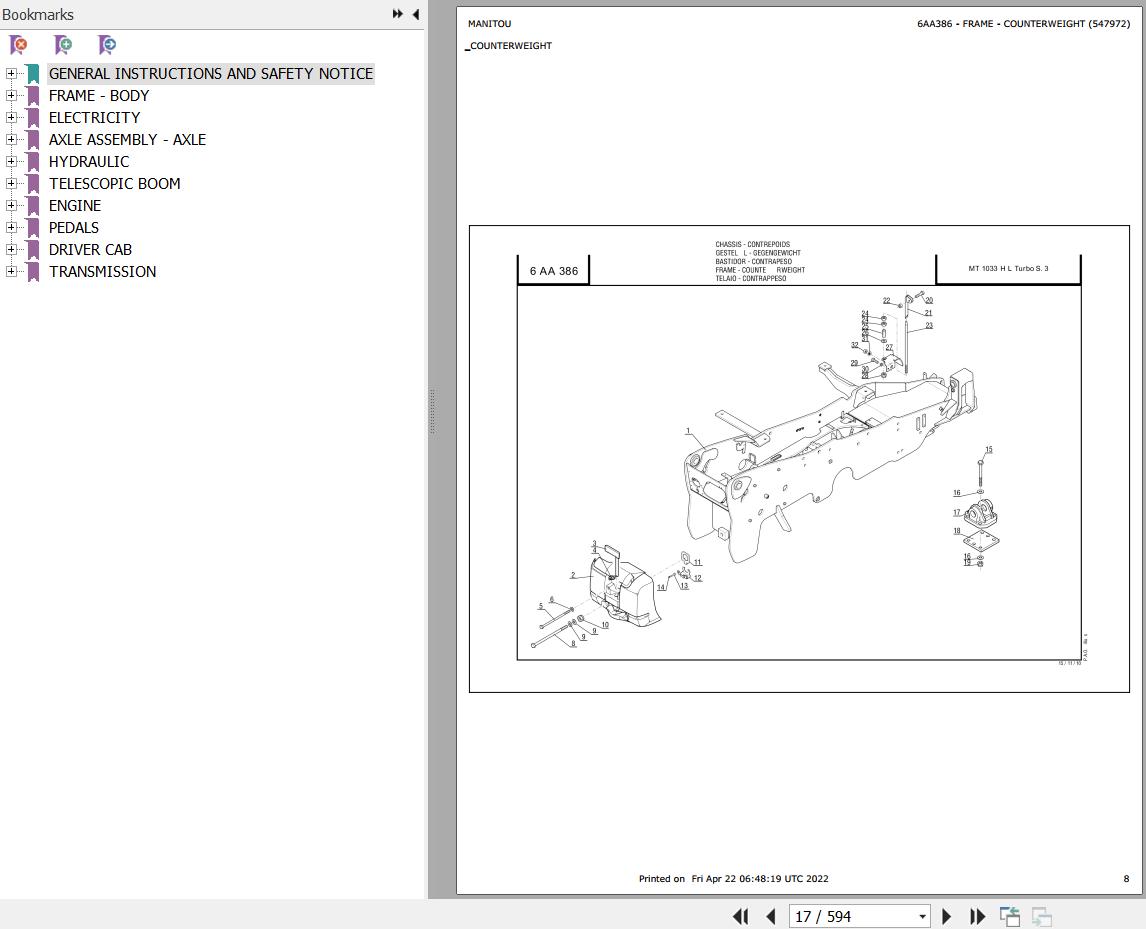Expand the TRANSMISSION bookmark branch

click(10, 271)
